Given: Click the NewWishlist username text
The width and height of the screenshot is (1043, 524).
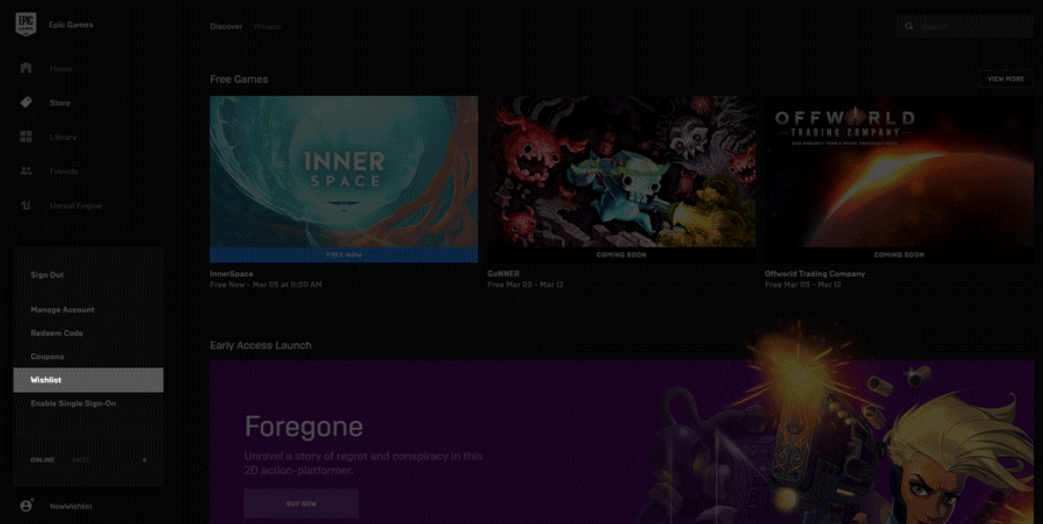Looking at the screenshot, I should [x=71, y=507].
